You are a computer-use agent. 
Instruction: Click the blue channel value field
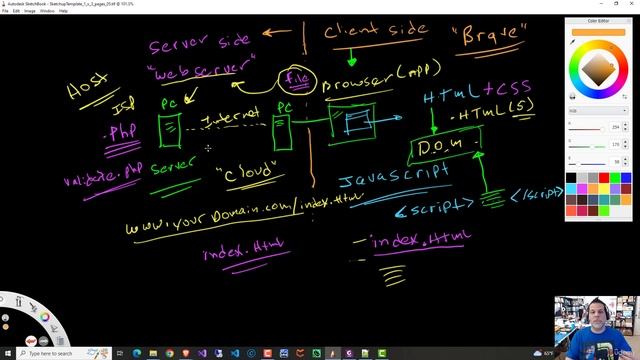point(615,162)
